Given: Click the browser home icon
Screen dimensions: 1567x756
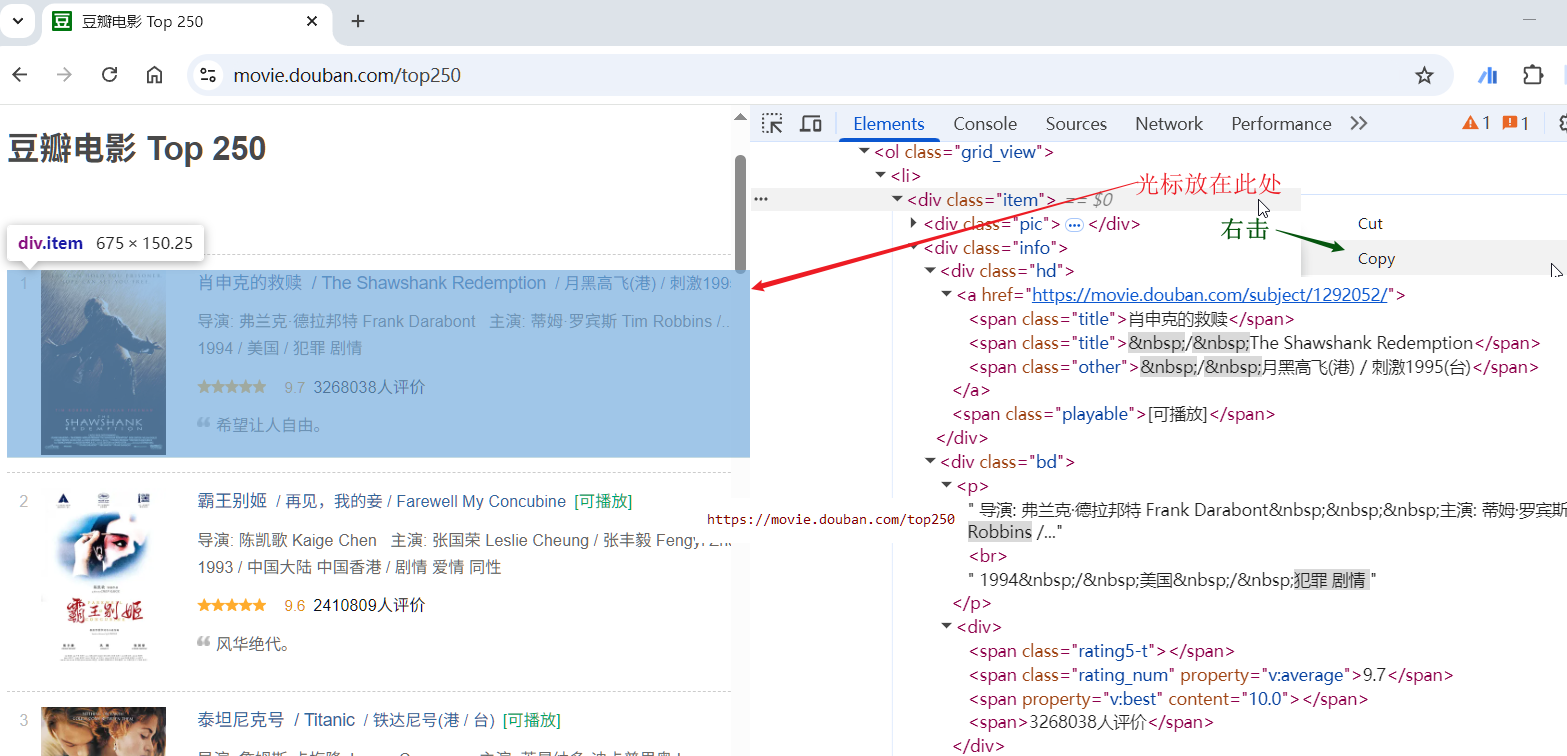Looking at the screenshot, I should click(154, 75).
